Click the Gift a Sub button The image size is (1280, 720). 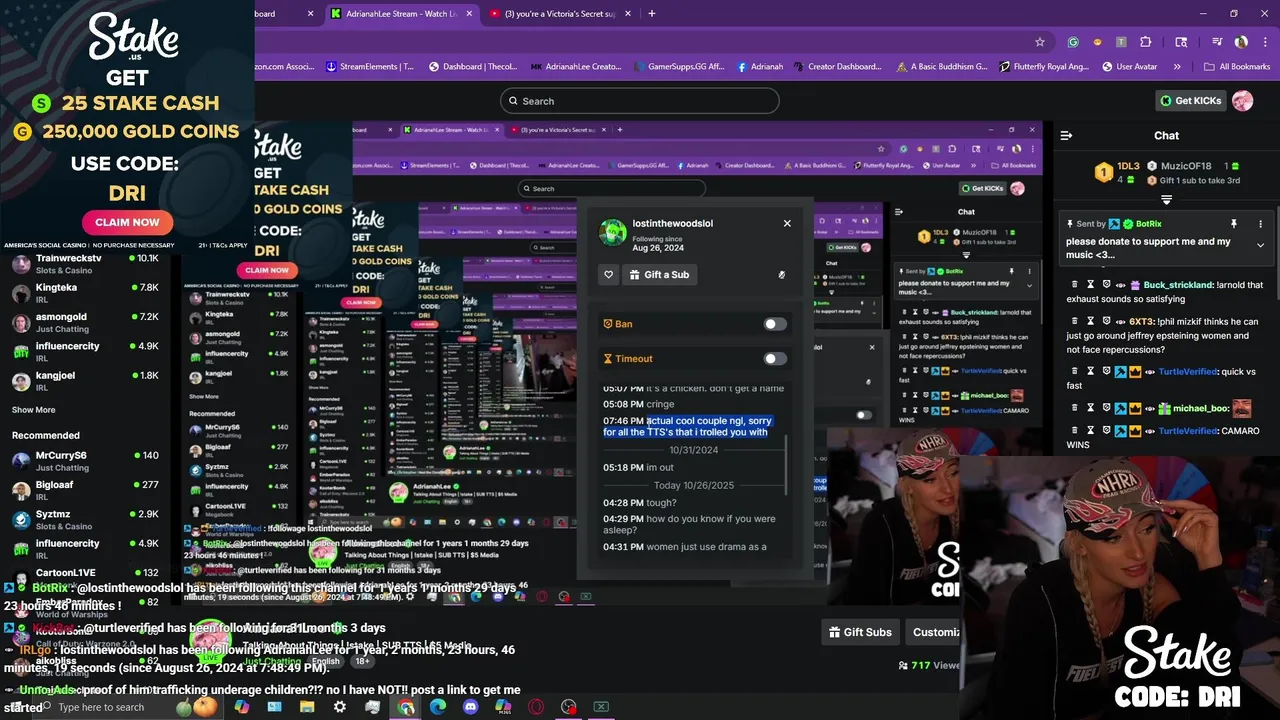[x=659, y=274]
